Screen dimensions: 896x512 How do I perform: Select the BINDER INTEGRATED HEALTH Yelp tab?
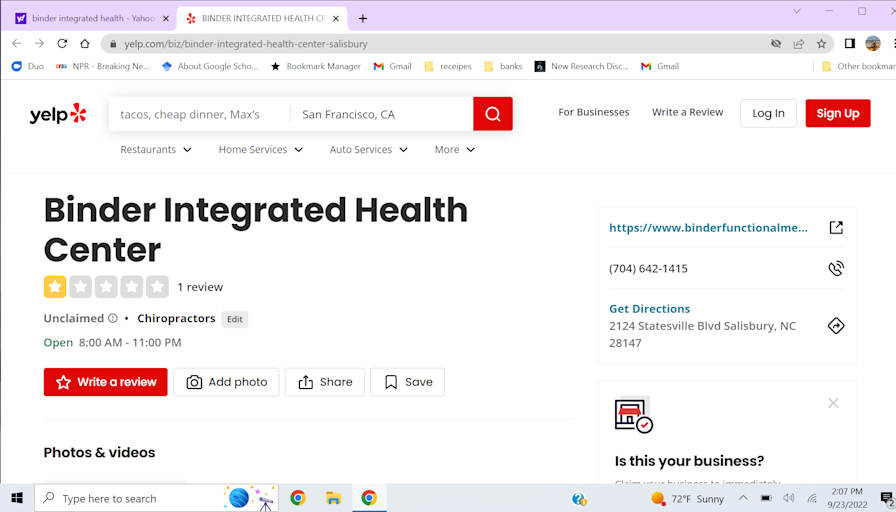pyautogui.click(x=263, y=18)
